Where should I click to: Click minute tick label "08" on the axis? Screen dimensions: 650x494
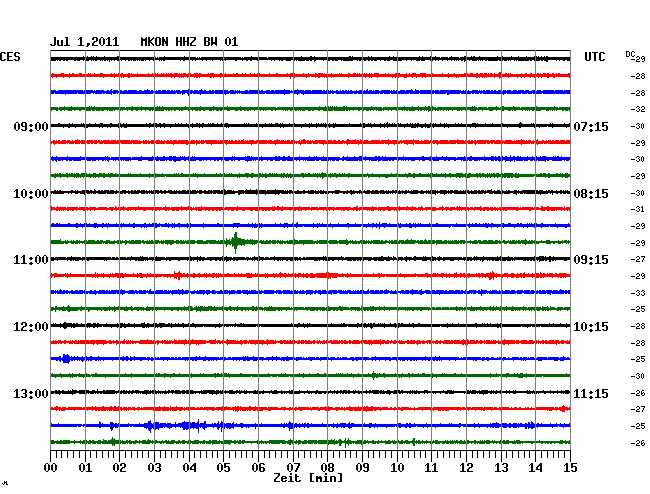(327, 467)
